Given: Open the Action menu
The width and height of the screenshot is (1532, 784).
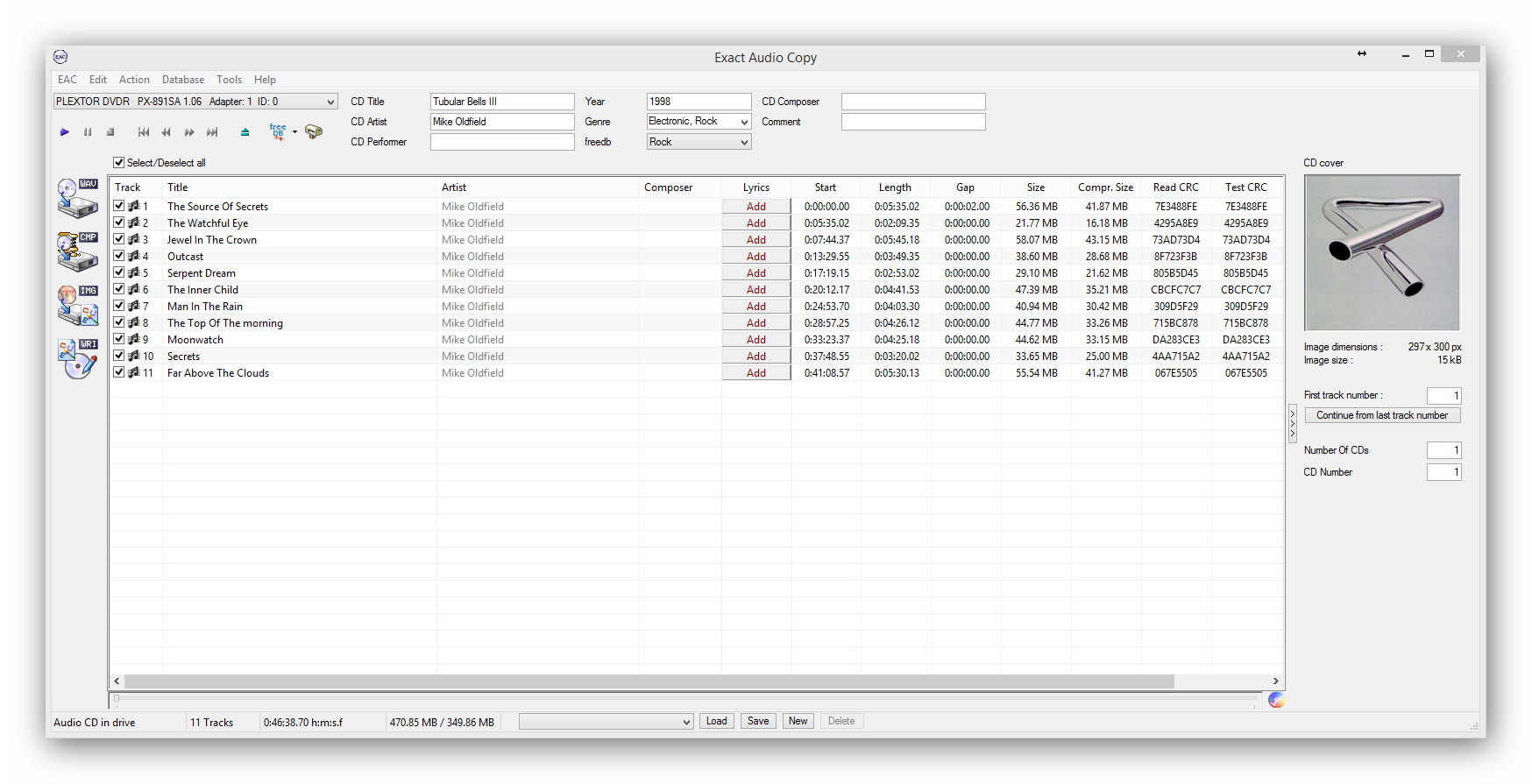Looking at the screenshot, I should coord(134,80).
